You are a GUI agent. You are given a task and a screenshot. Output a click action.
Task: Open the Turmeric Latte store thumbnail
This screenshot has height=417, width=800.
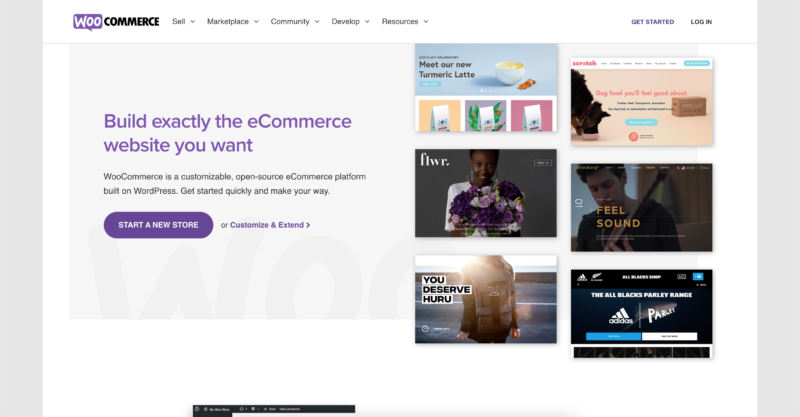pyautogui.click(x=486, y=87)
